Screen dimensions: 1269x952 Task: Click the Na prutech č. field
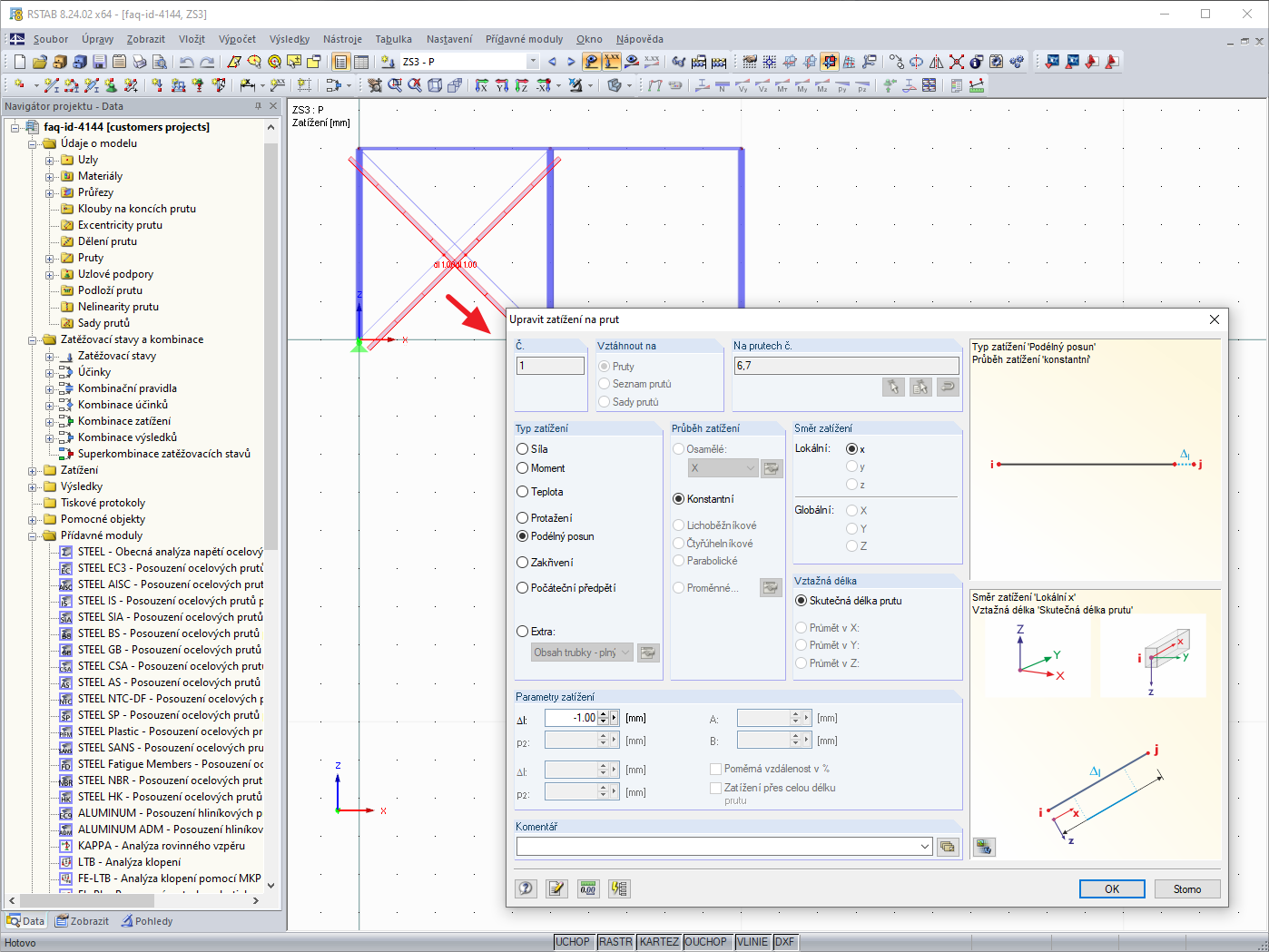pos(846,366)
